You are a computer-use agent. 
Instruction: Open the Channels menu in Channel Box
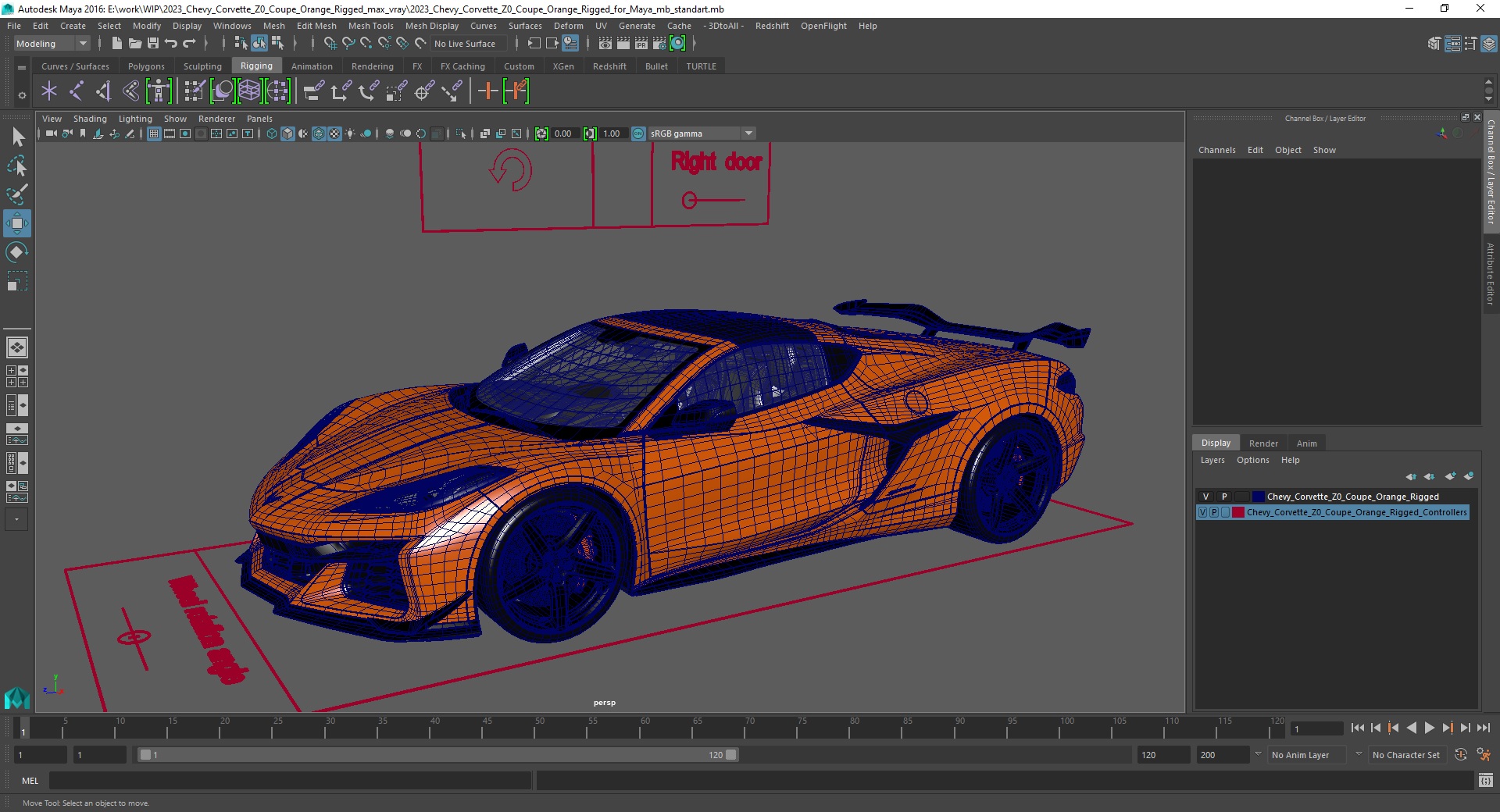(1216, 150)
